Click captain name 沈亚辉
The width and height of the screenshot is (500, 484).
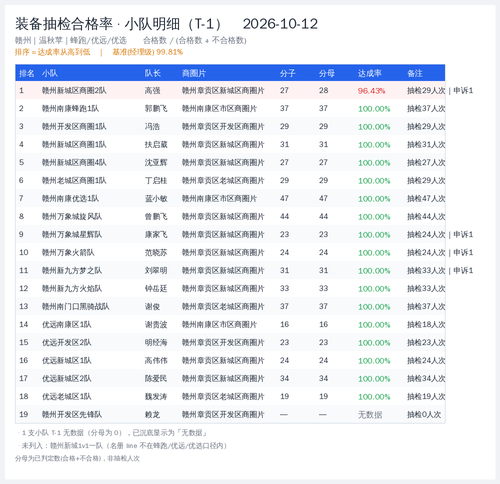(x=156, y=163)
